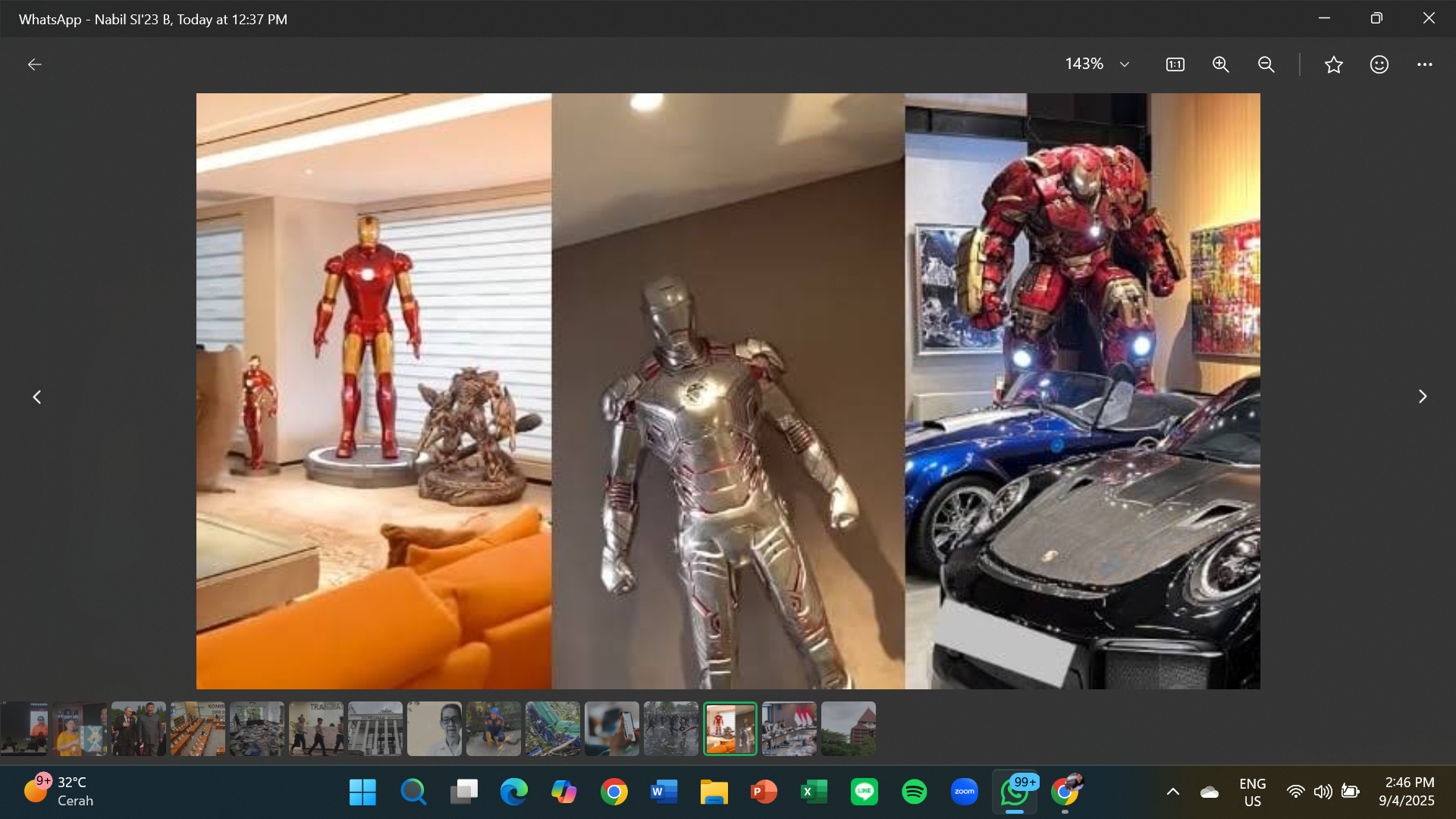Show the next image with the right arrow
This screenshot has width=1456, height=819.
pos(1423,397)
